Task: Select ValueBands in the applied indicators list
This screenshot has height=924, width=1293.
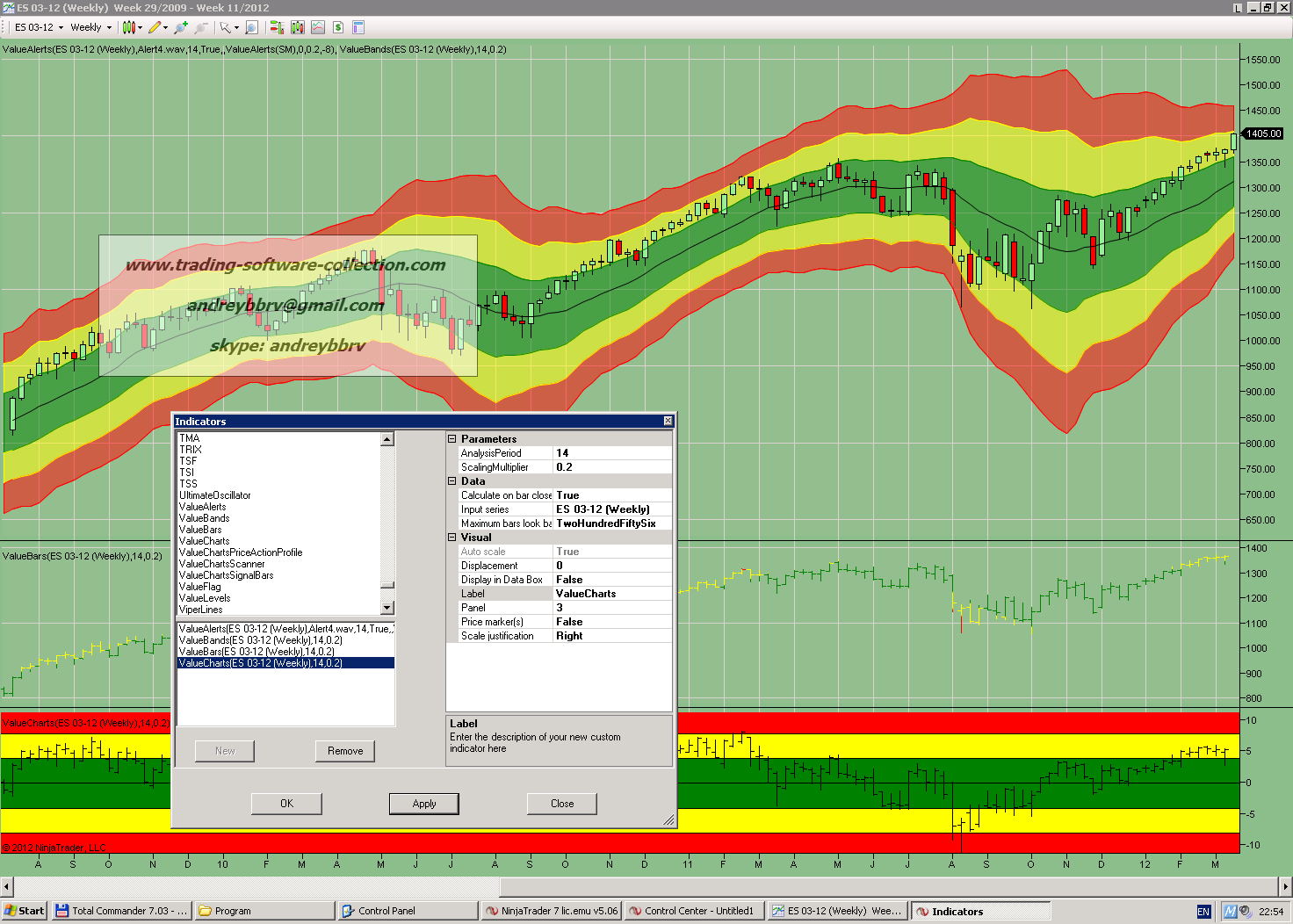Action: (261, 640)
